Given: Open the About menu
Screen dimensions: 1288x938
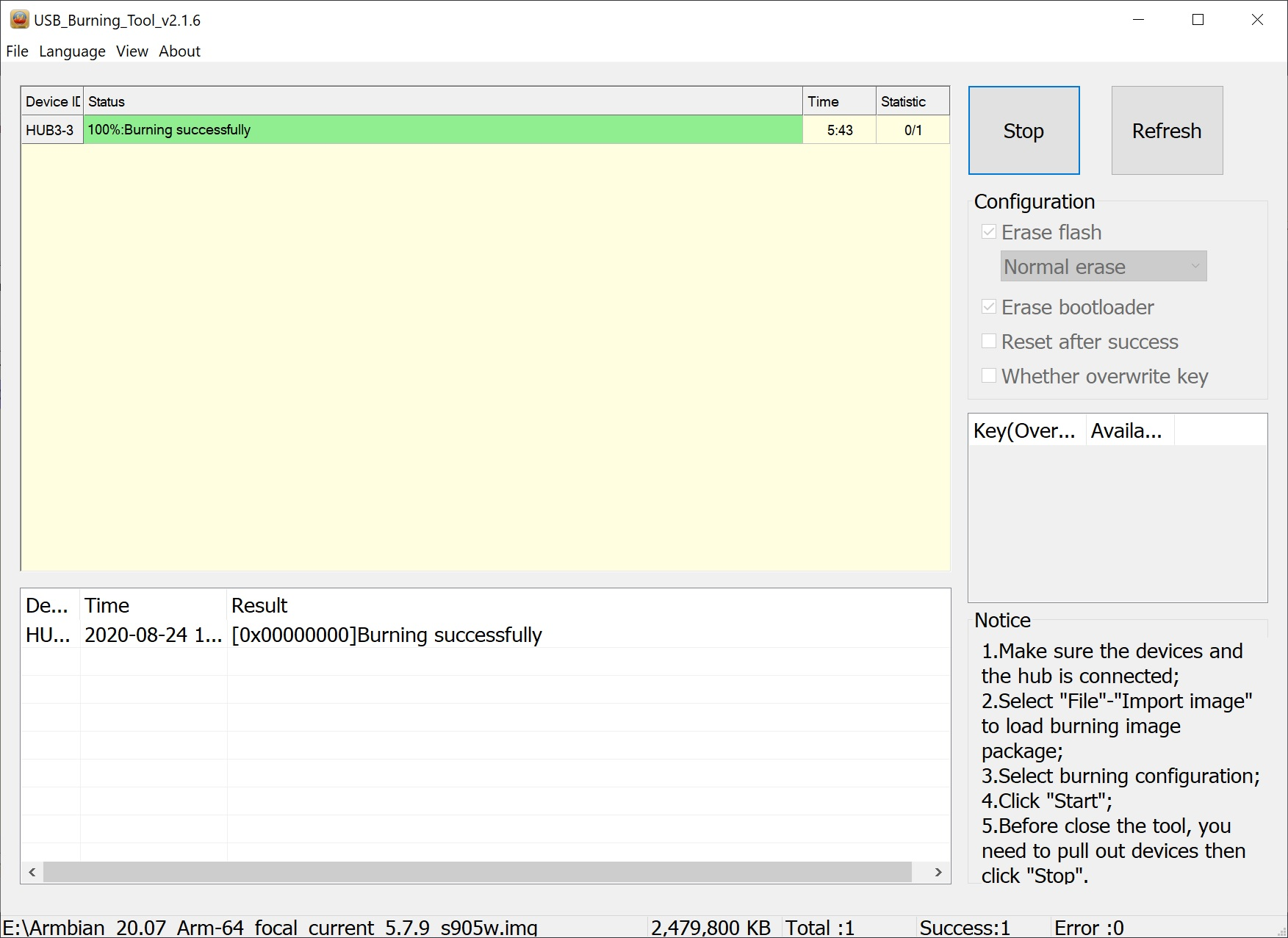Looking at the screenshot, I should (179, 51).
